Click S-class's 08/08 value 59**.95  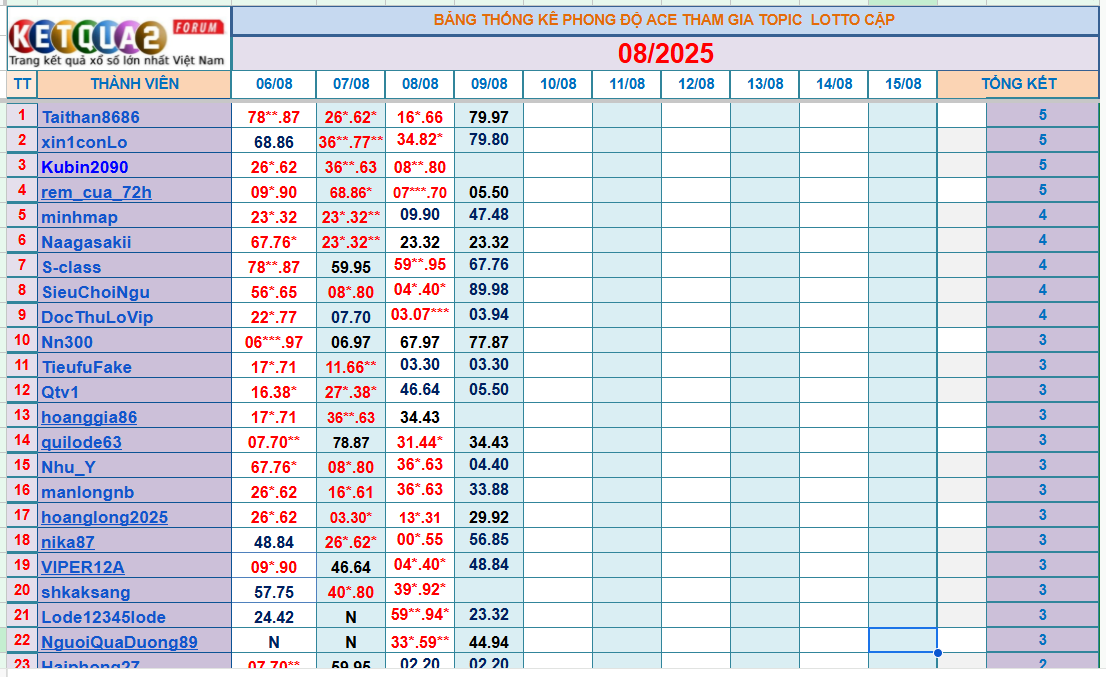(420, 264)
